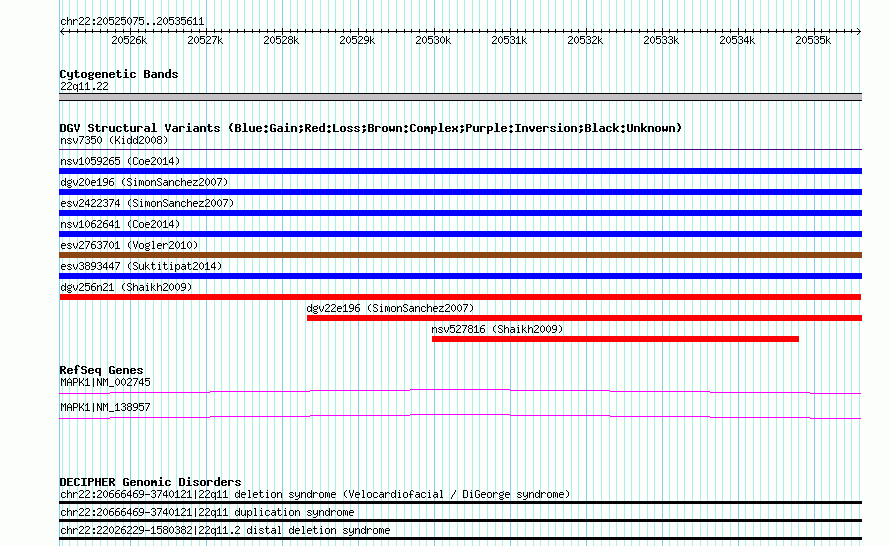Select the dgv22e196 (SimonSanchez2007) label
This screenshot has width=890, height=546.
coord(390,308)
